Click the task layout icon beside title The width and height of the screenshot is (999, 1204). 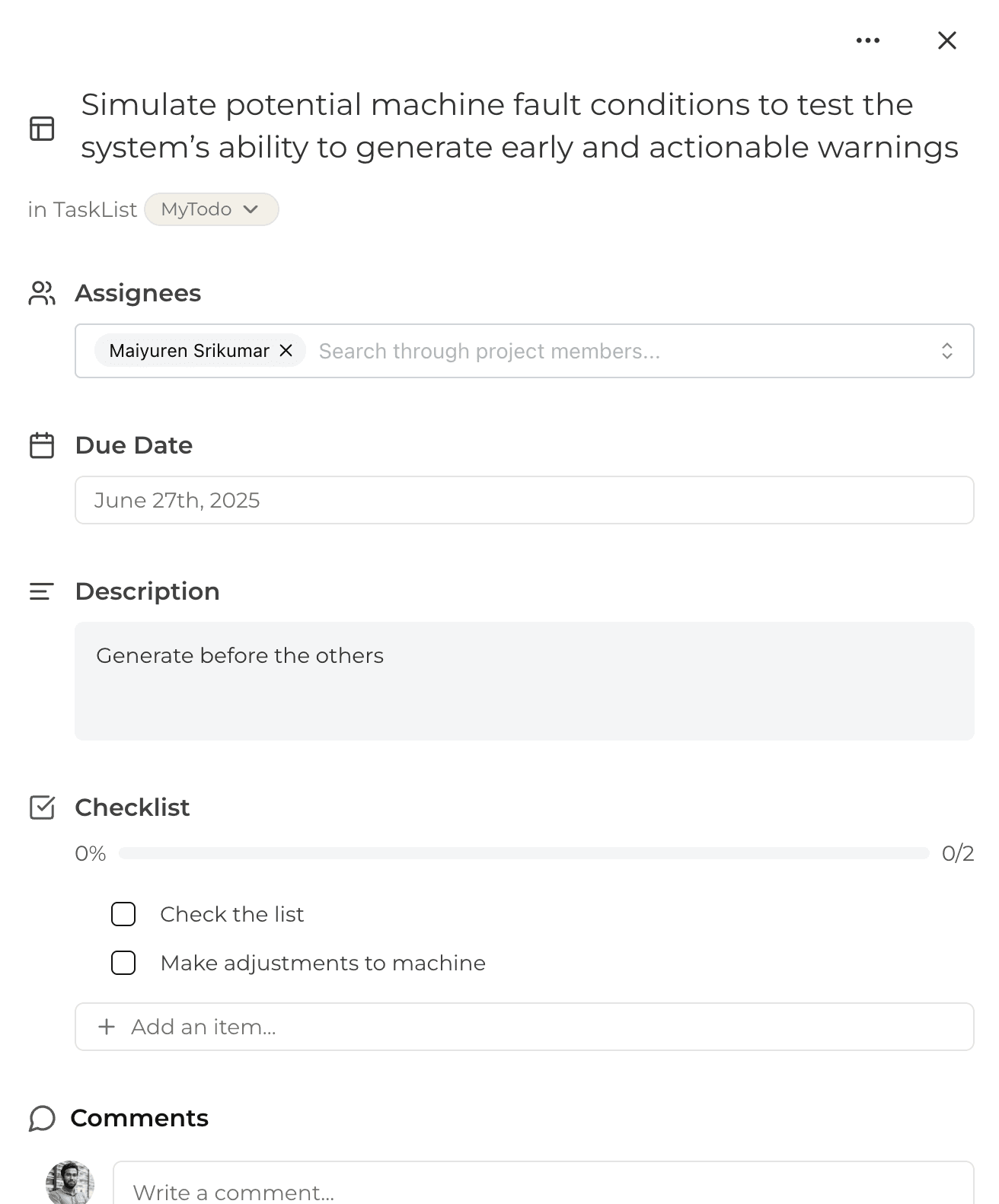pos(42,129)
